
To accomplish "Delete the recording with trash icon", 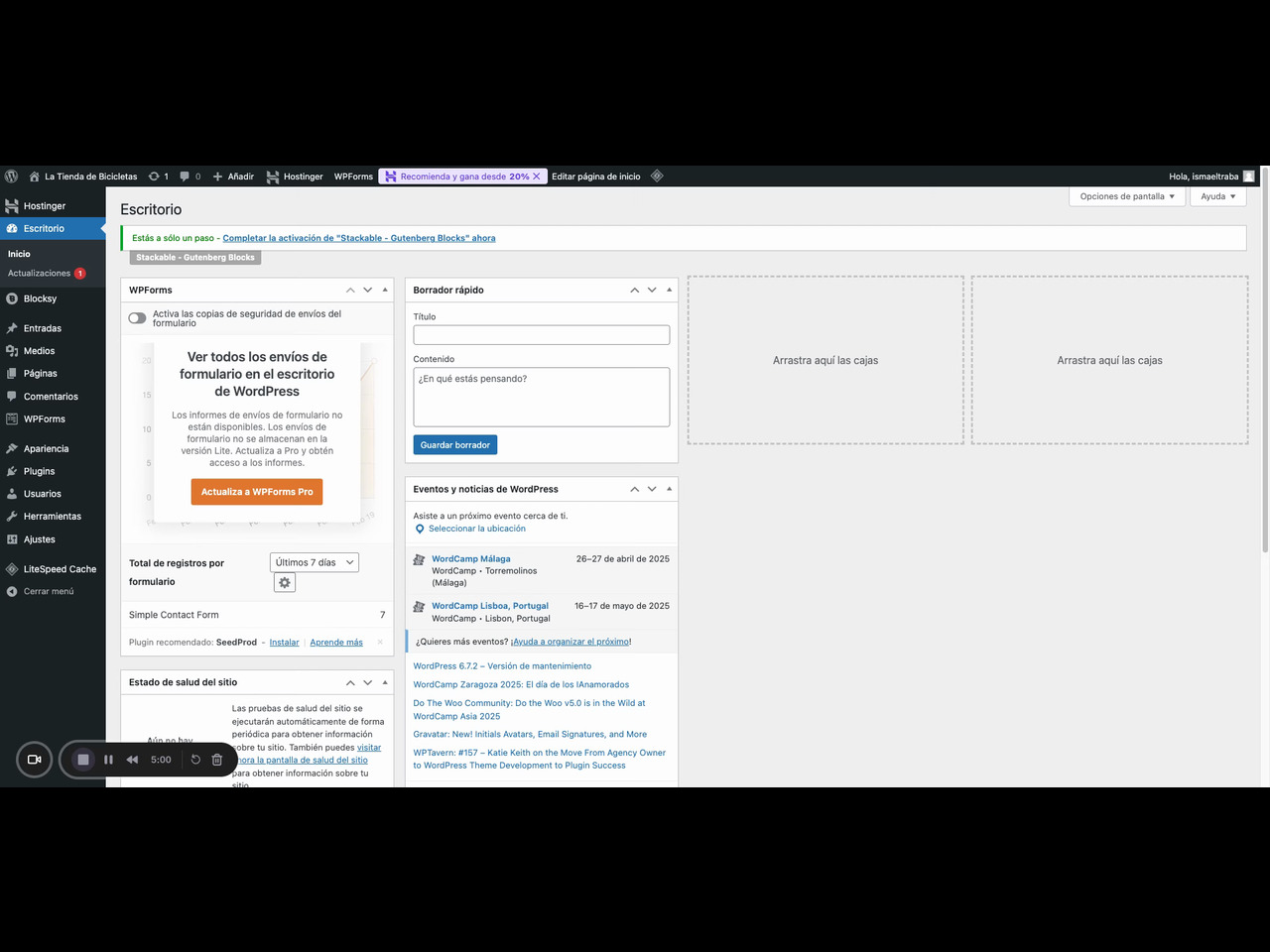I will pos(217,760).
